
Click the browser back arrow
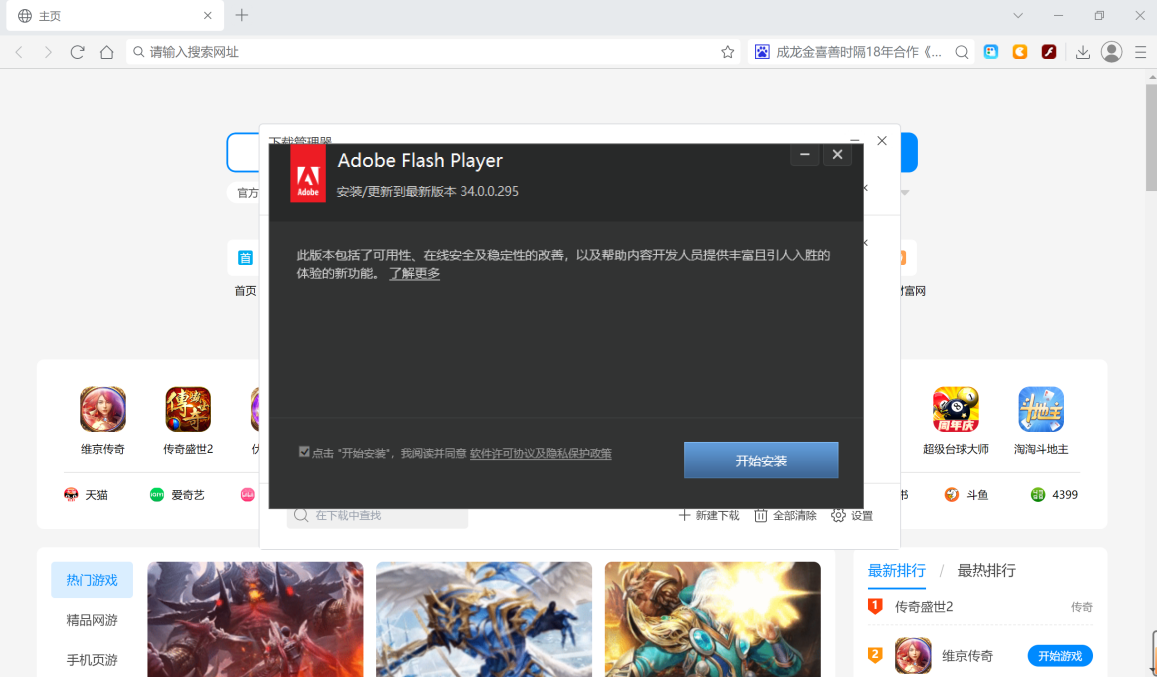coord(19,52)
